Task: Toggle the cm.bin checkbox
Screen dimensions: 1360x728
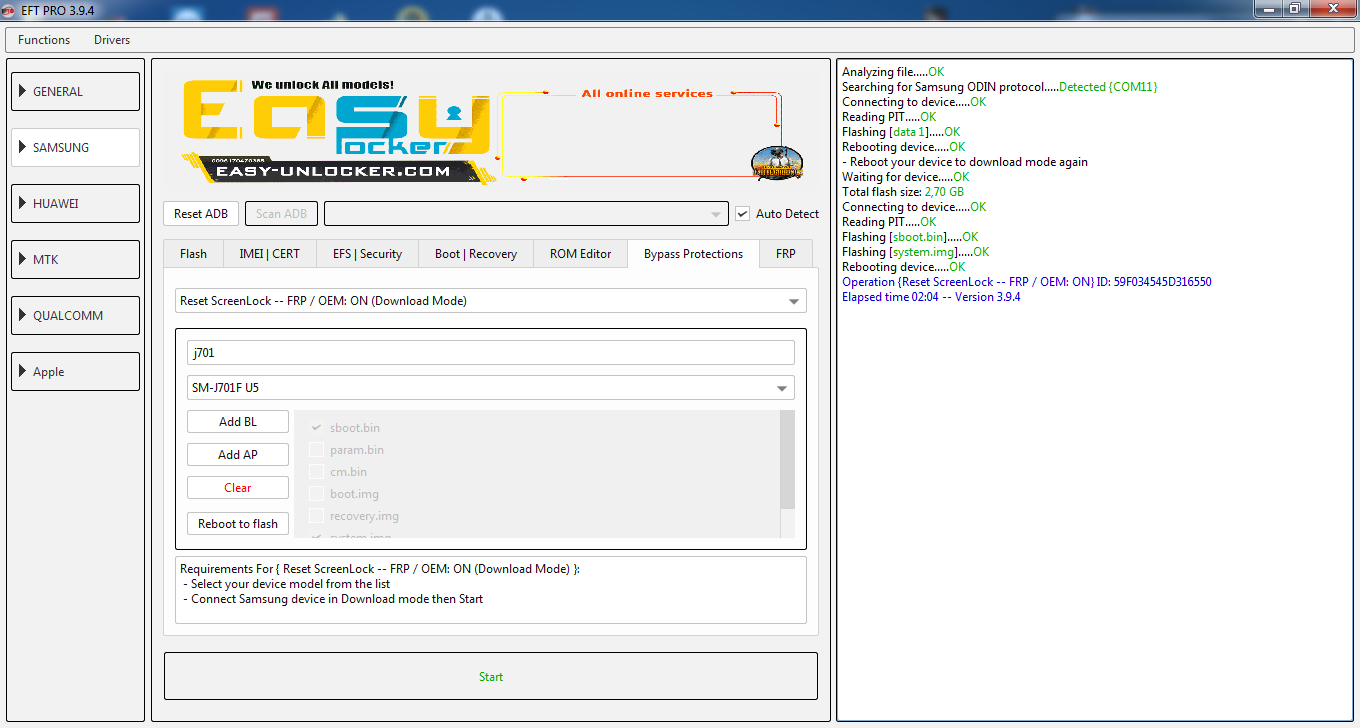Action: tap(316, 472)
